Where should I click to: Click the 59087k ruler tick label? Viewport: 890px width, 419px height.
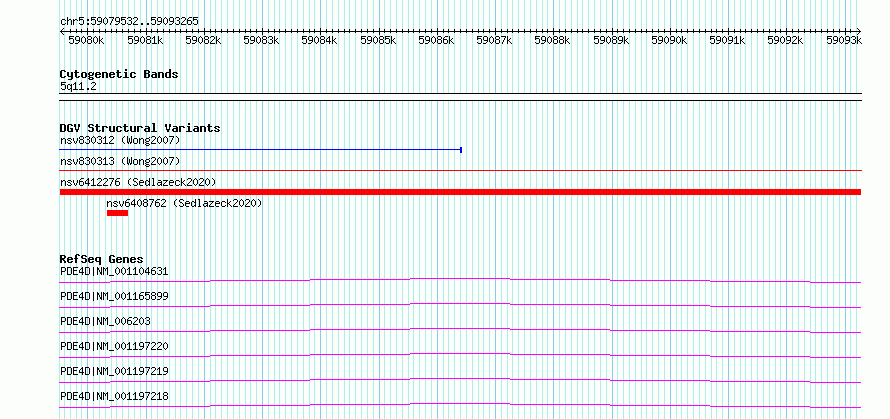(494, 40)
